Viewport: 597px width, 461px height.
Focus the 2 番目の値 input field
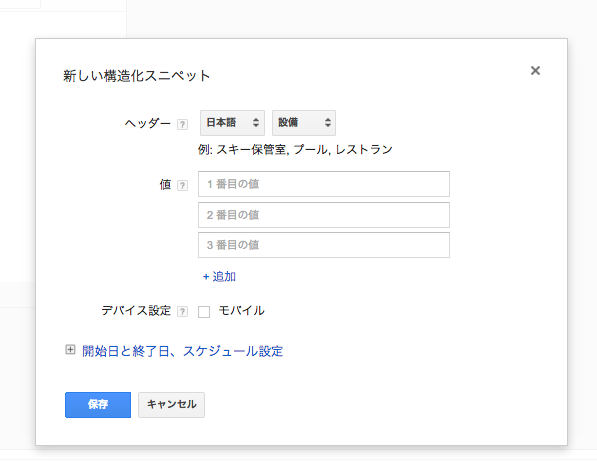[x=324, y=215]
